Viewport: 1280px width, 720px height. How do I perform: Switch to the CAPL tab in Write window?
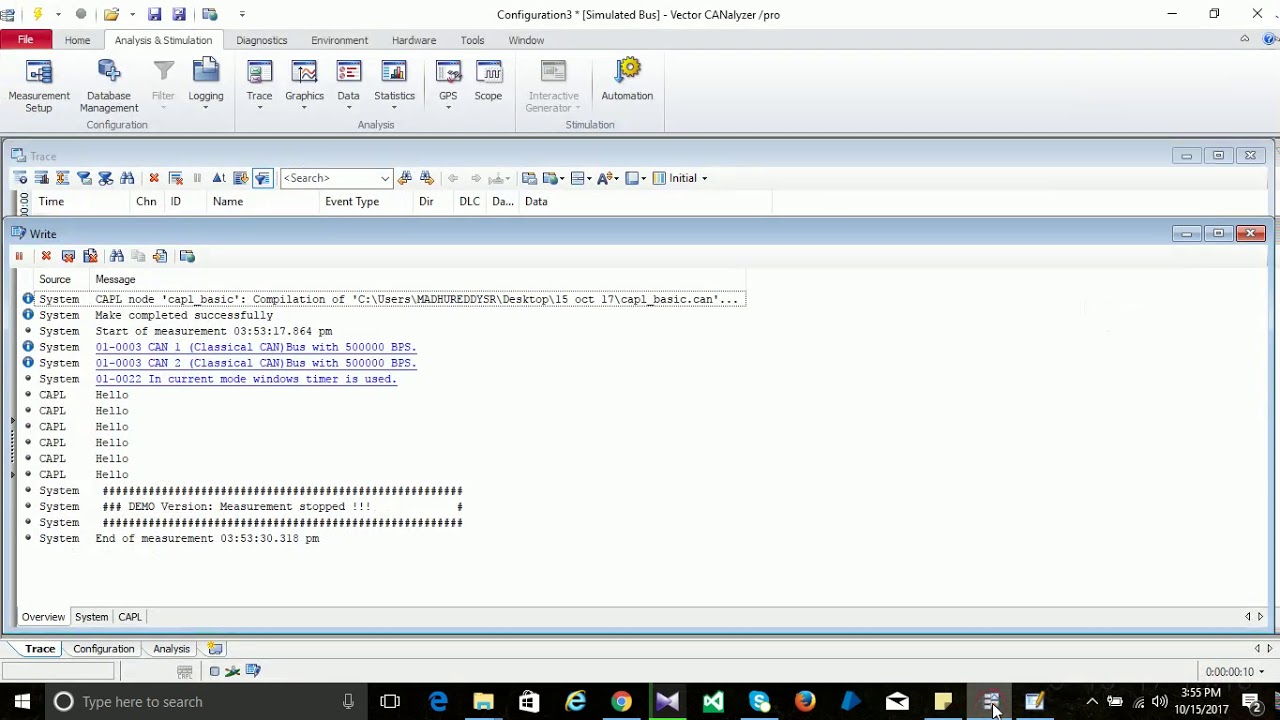130,617
